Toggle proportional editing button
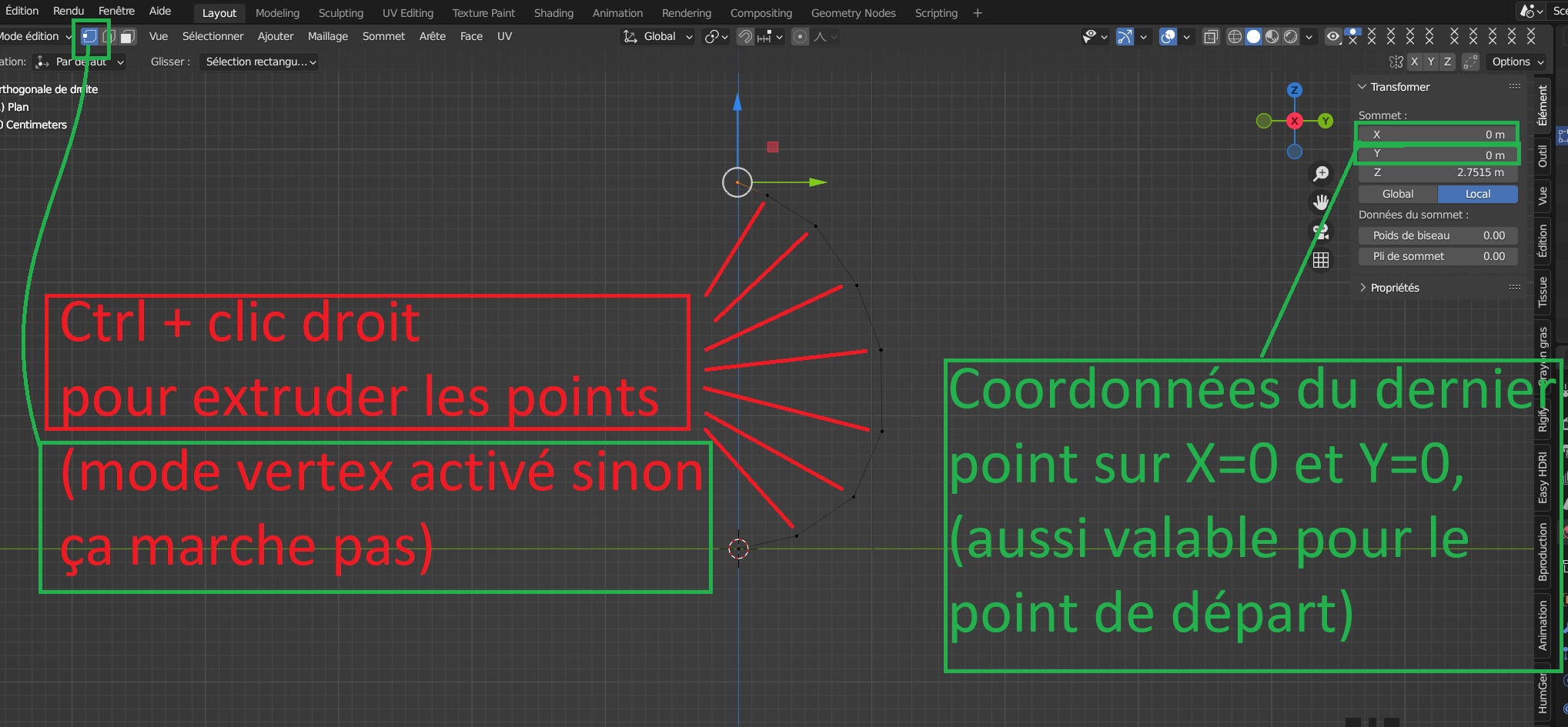This screenshot has width=1568, height=727. [801, 36]
